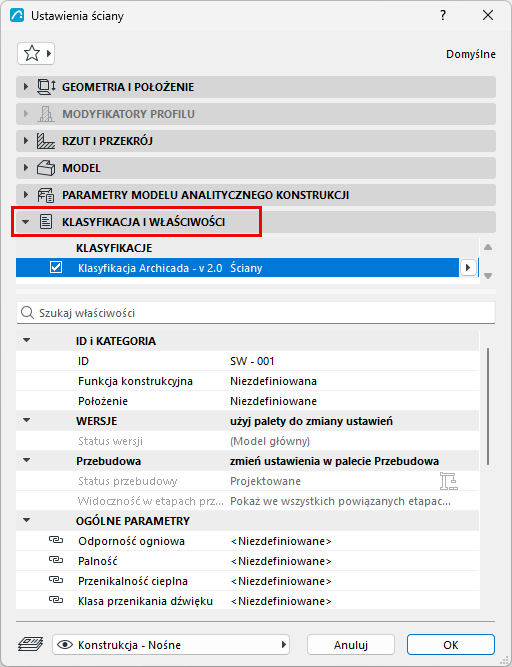Uncheck Klasyfikacja Archicada v 2.0 checkbox
The image size is (512, 667).
[56, 268]
